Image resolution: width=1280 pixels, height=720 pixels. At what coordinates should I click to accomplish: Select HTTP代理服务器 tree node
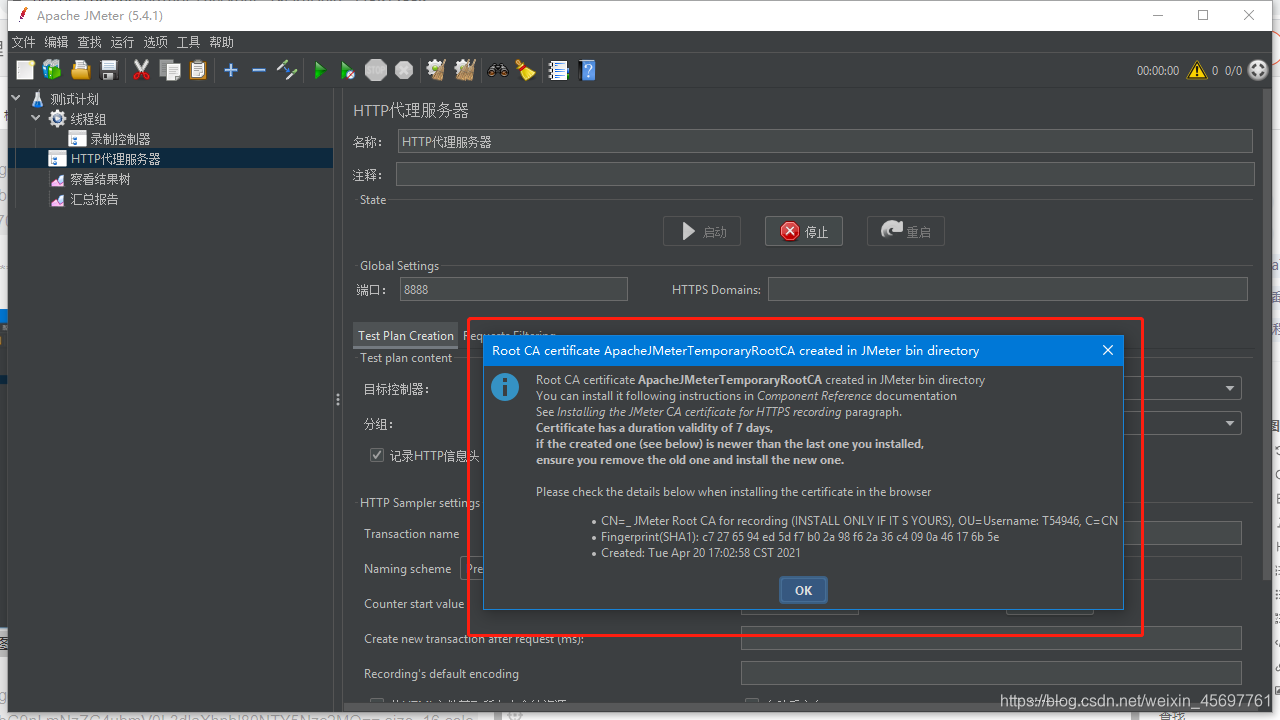click(115, 159)
